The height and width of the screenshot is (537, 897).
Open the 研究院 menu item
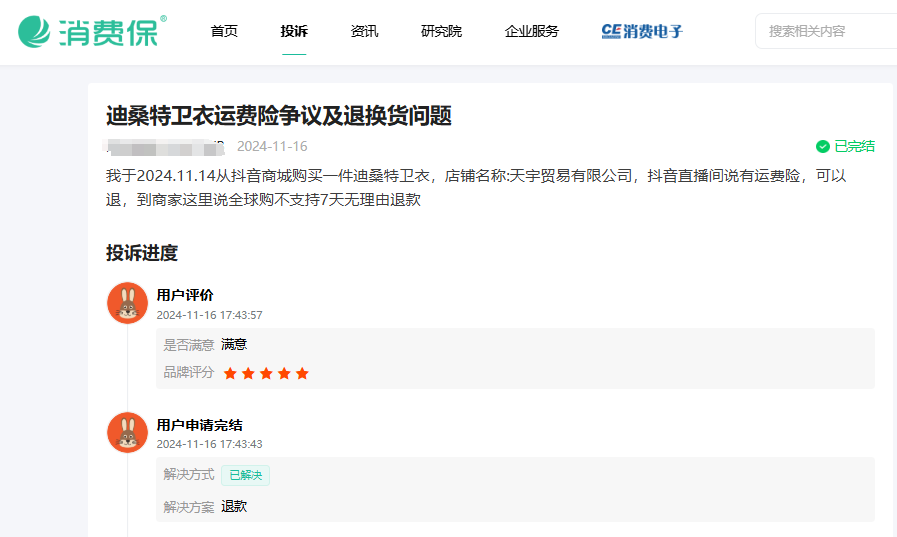441,31
